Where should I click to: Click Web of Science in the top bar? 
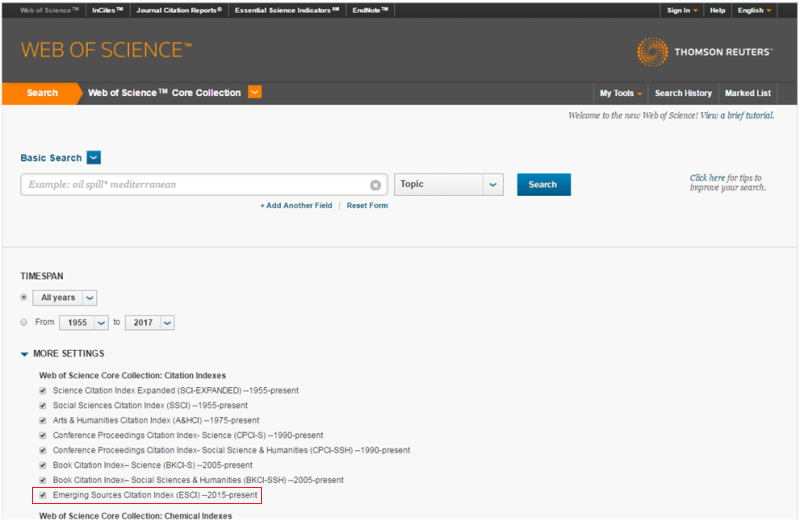(x=49, y=10)
